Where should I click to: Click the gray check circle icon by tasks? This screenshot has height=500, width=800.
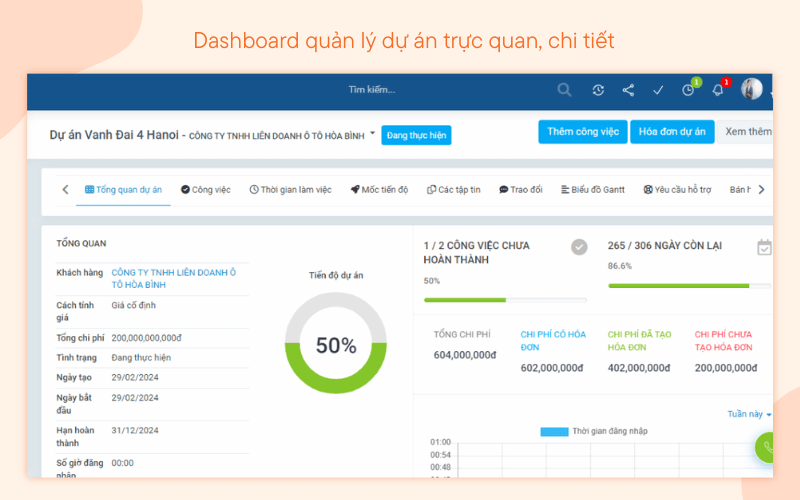[579, 247]
